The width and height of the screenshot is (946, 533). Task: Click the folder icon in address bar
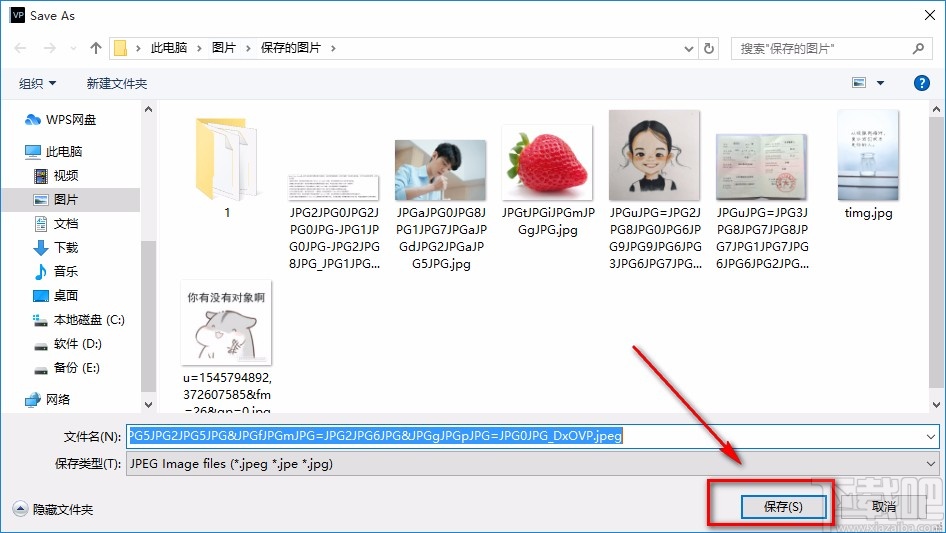pos(121,48)
